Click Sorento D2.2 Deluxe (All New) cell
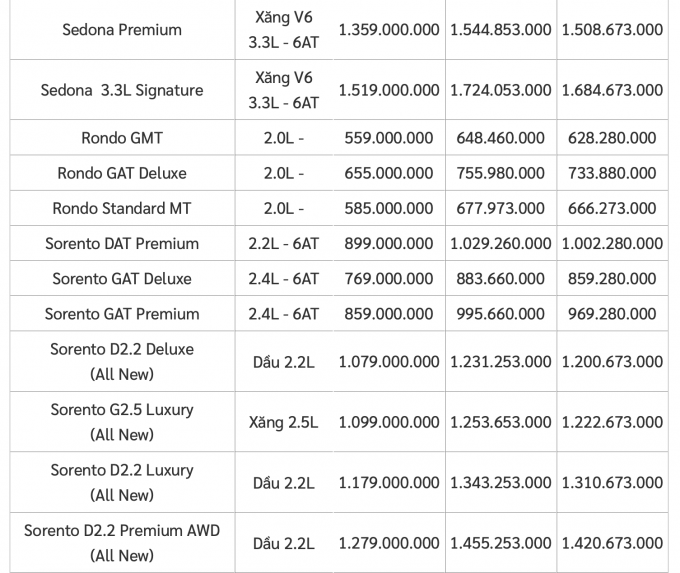 tap(122, 361)
